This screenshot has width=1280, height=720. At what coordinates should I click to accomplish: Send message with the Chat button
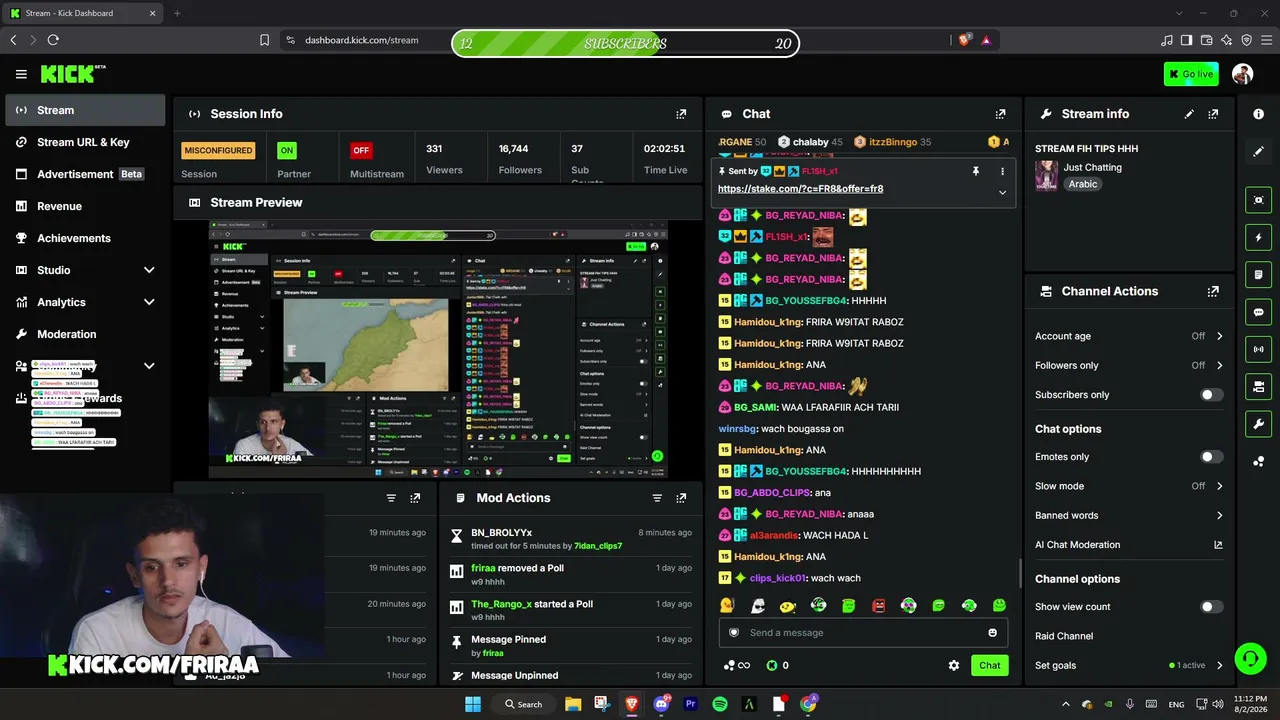click(989, 665)
